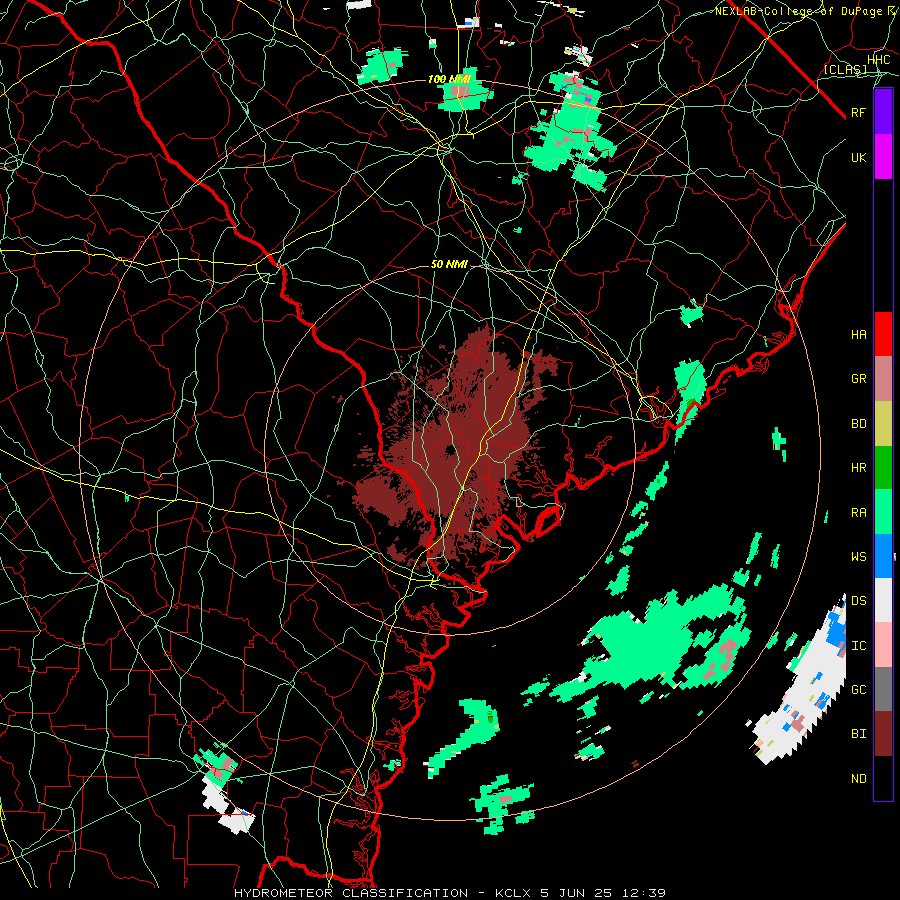The width and height of the screenshot is (900, 900).
Task: Click the "100 NMI" range ring label
Action: [449, 79]
